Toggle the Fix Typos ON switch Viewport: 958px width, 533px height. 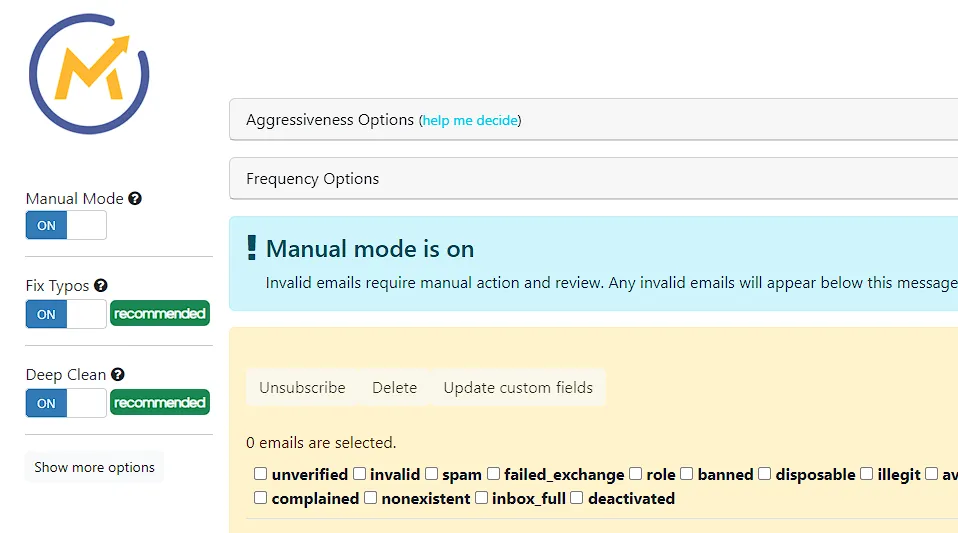click(x=66, y=314)
